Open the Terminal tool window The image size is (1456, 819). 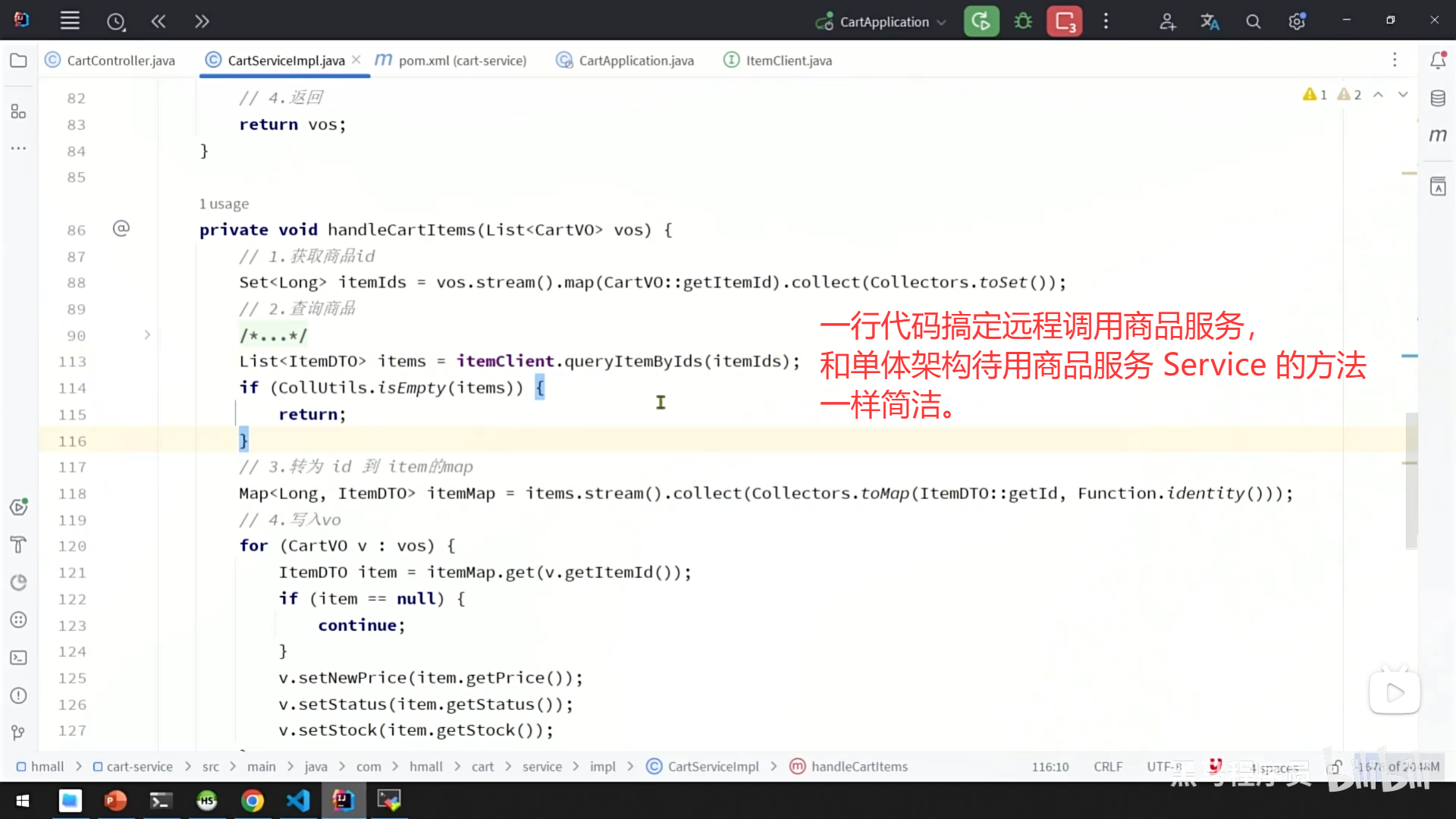18,657
